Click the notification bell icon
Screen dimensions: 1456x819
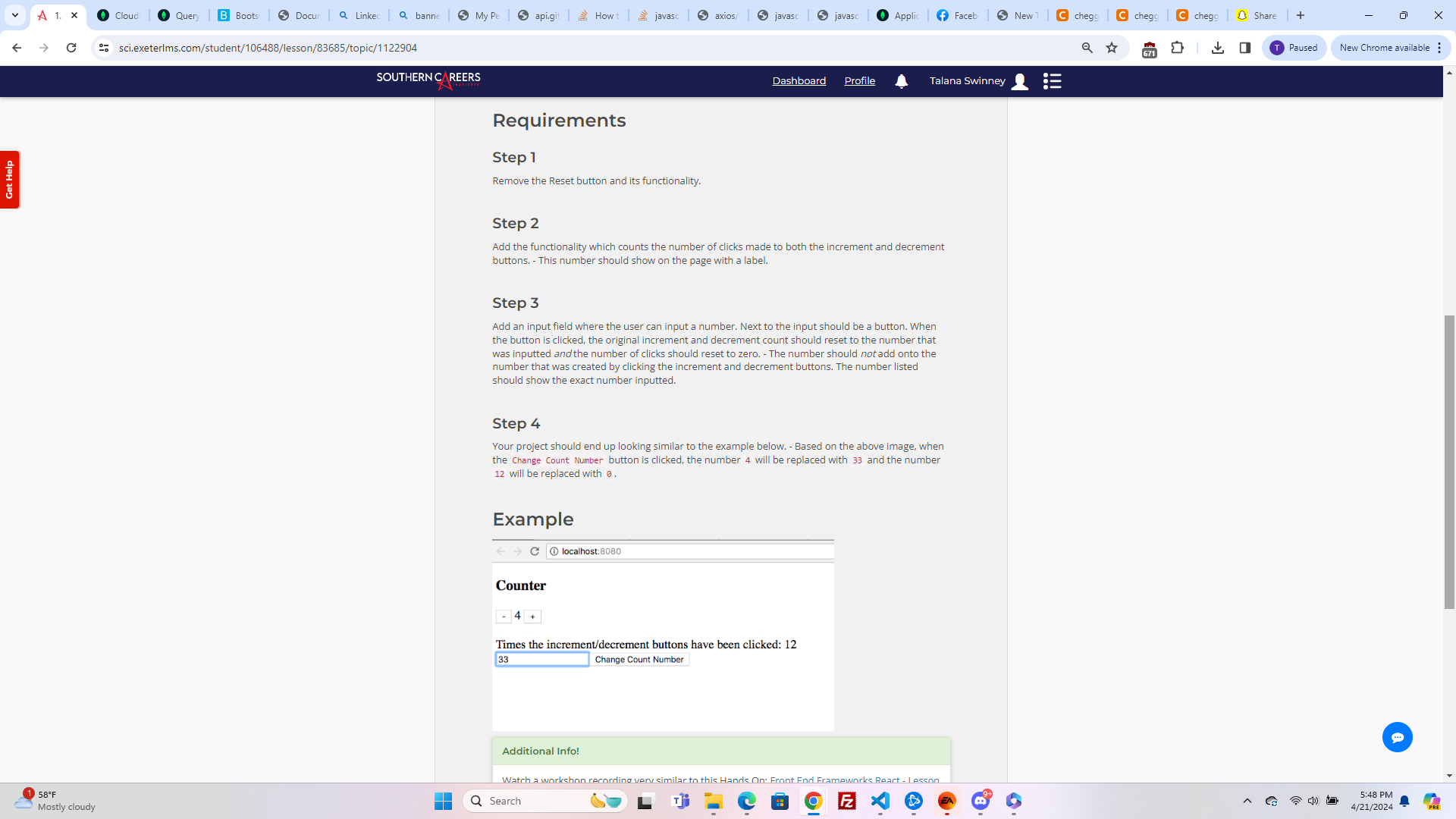[901, 81]
